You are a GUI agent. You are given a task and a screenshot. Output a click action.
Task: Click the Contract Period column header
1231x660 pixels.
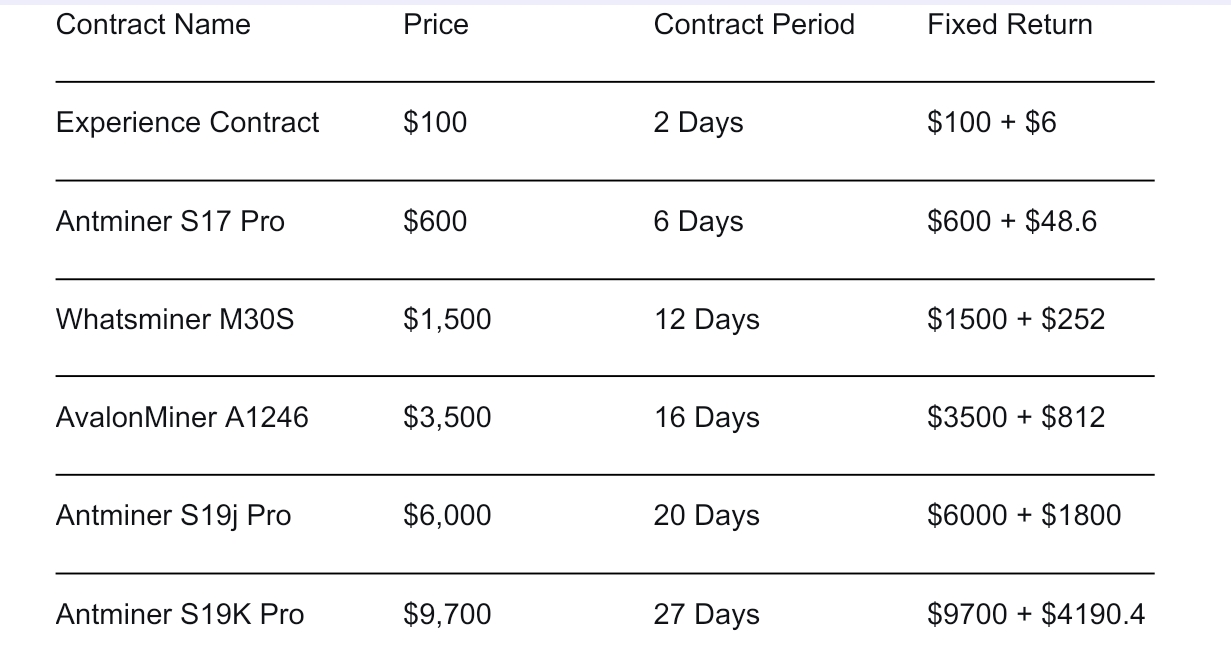pyautogui.click(x=754, y=25)
